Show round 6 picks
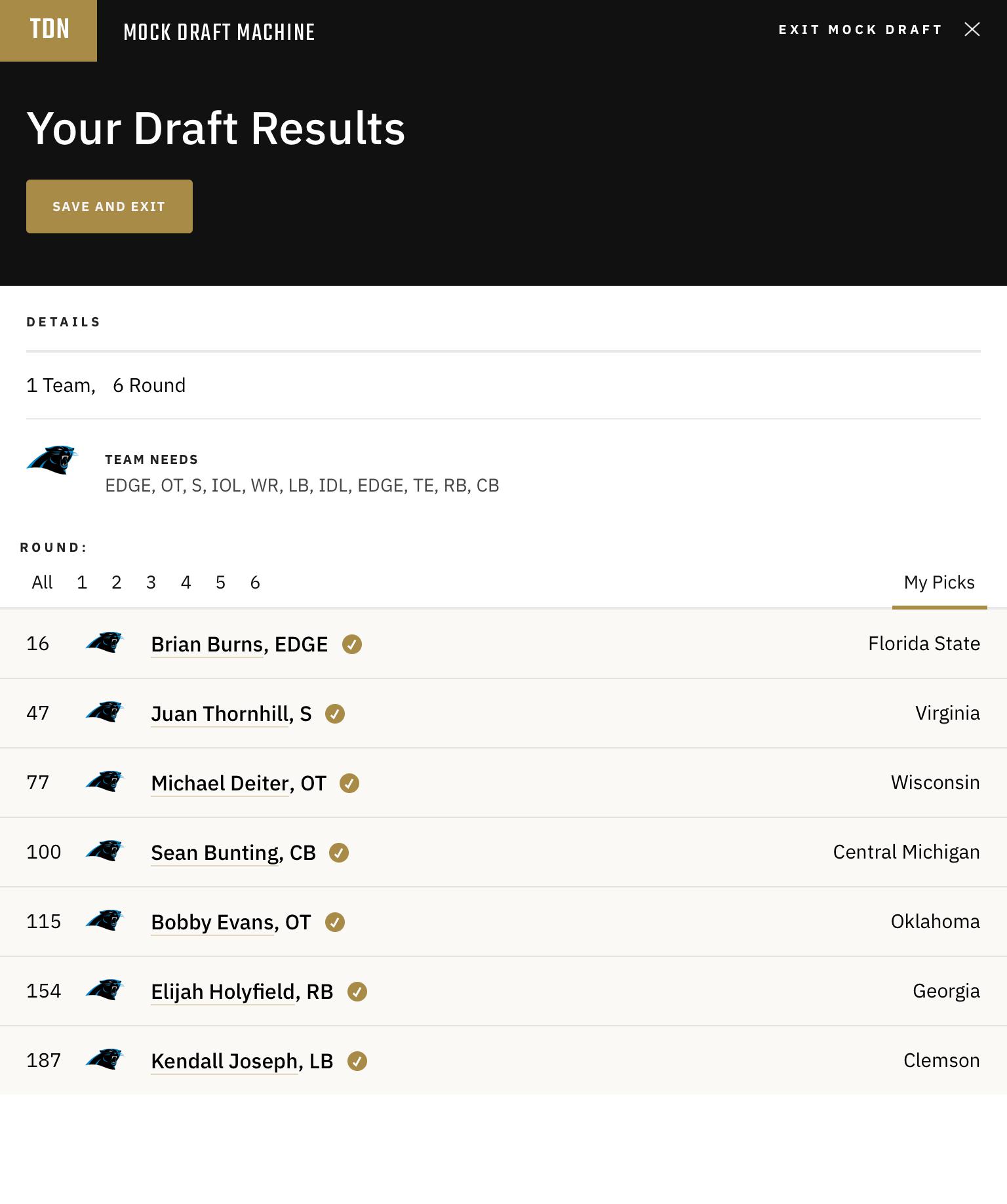Screen dimensions: 1007x1204 255,582
